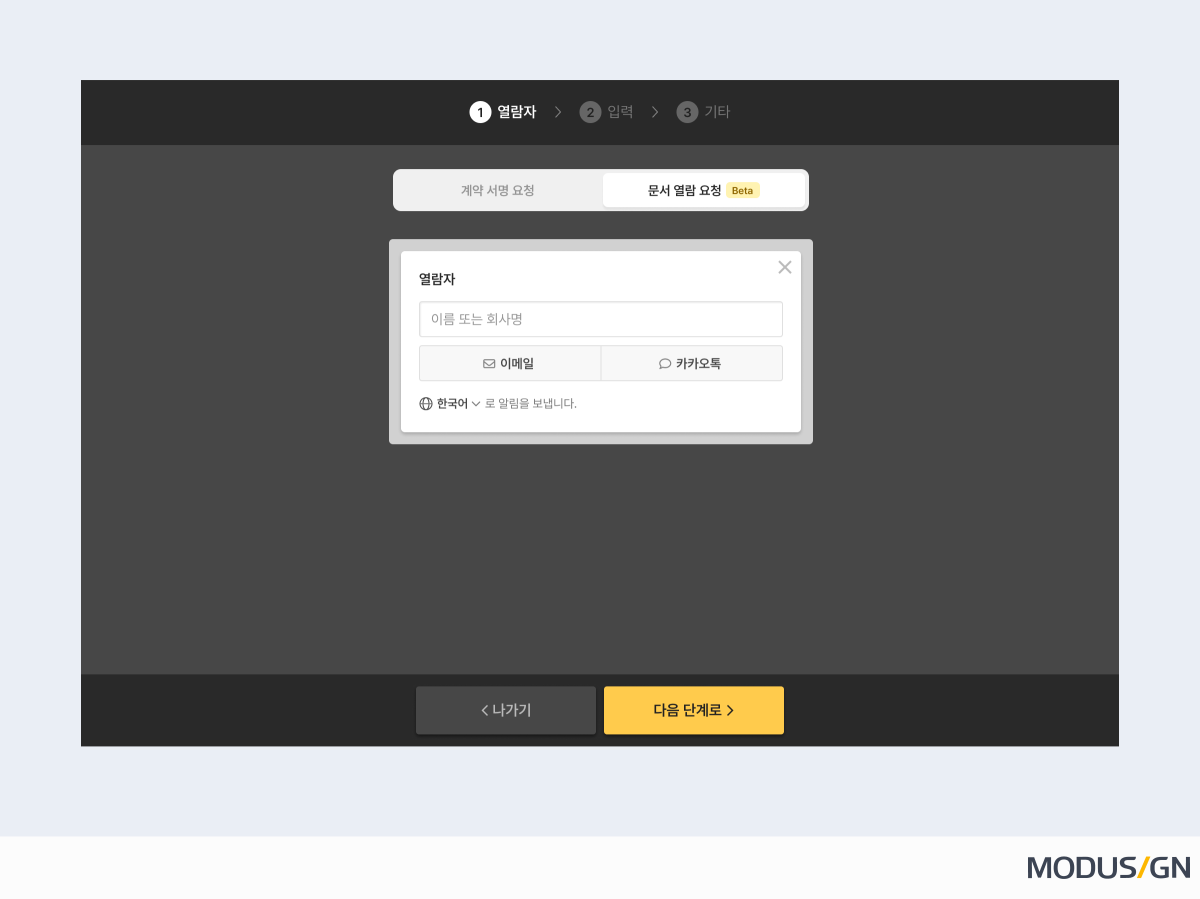This screenshot has height=899, width=1200.
Task: Select the 문서 열람 요청 tab
Action: tap(684, 190)
